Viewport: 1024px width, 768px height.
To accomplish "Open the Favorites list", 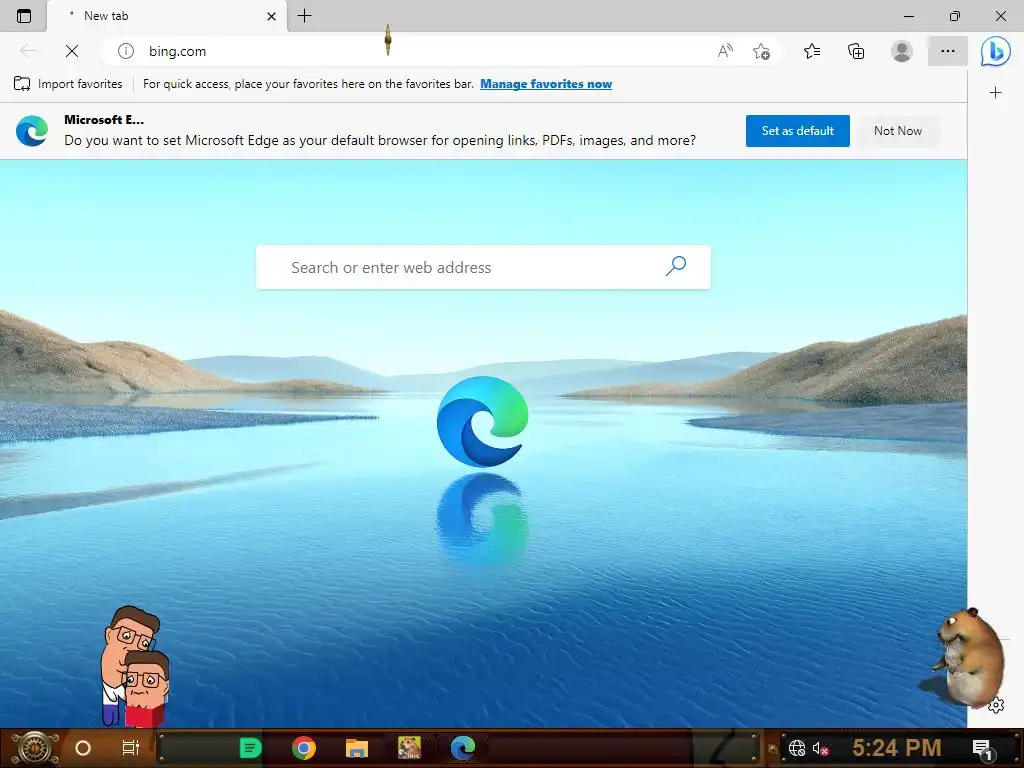I will [812, 51].
